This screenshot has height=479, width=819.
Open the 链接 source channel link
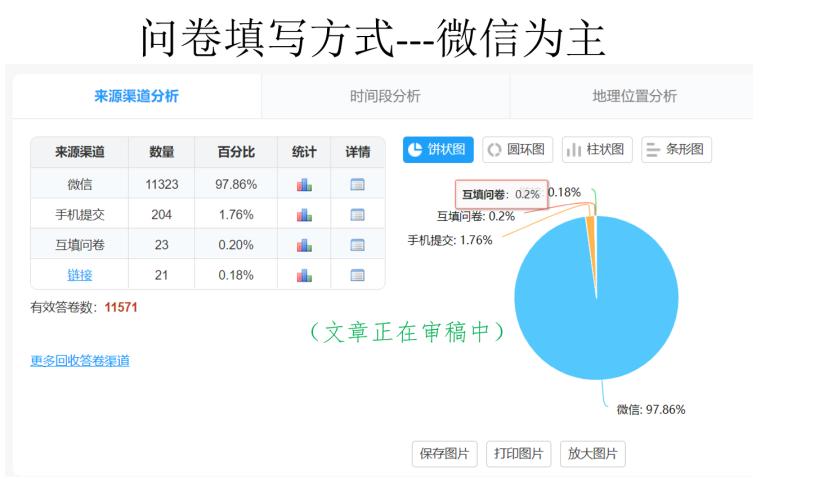(x=80, y=275)
